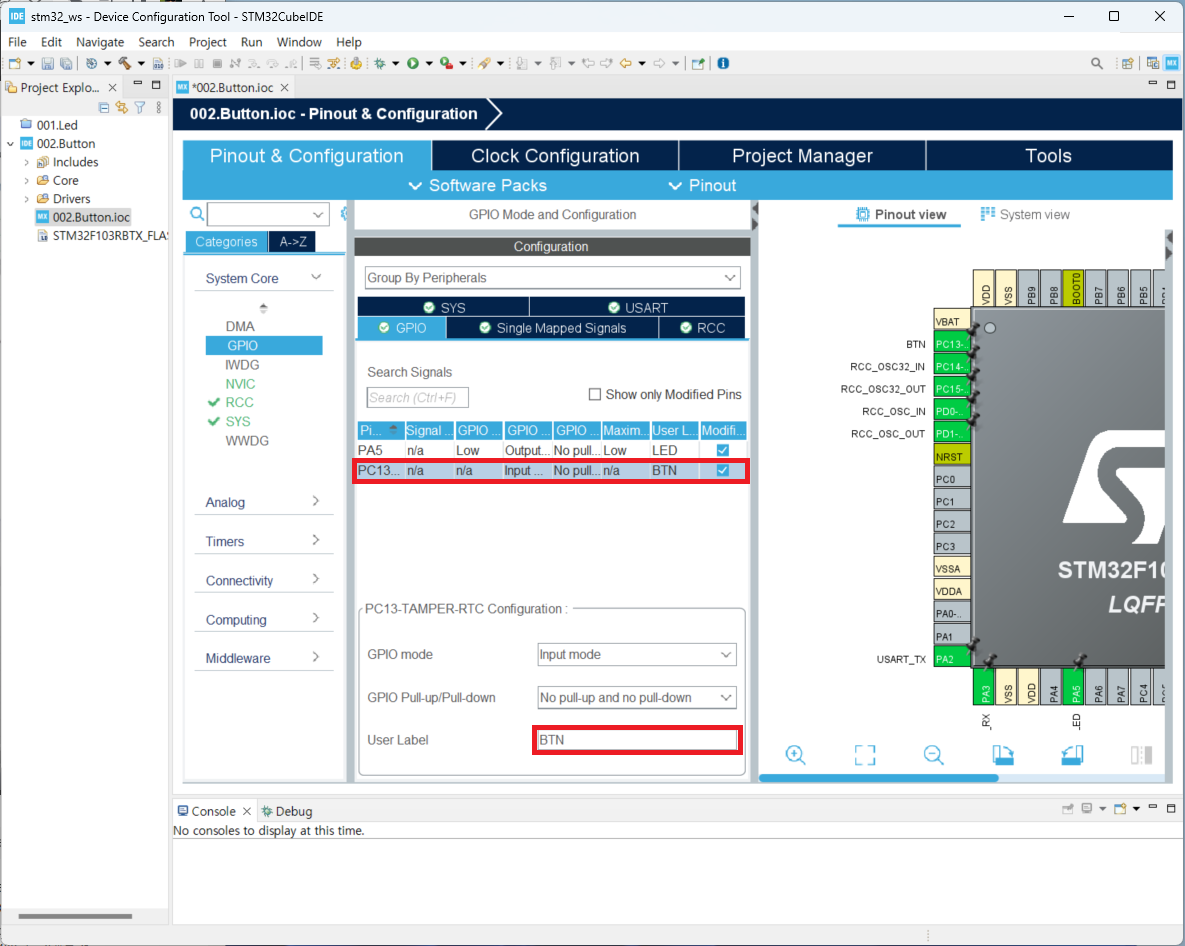Click the Build hammer icon

pos(125,63)
